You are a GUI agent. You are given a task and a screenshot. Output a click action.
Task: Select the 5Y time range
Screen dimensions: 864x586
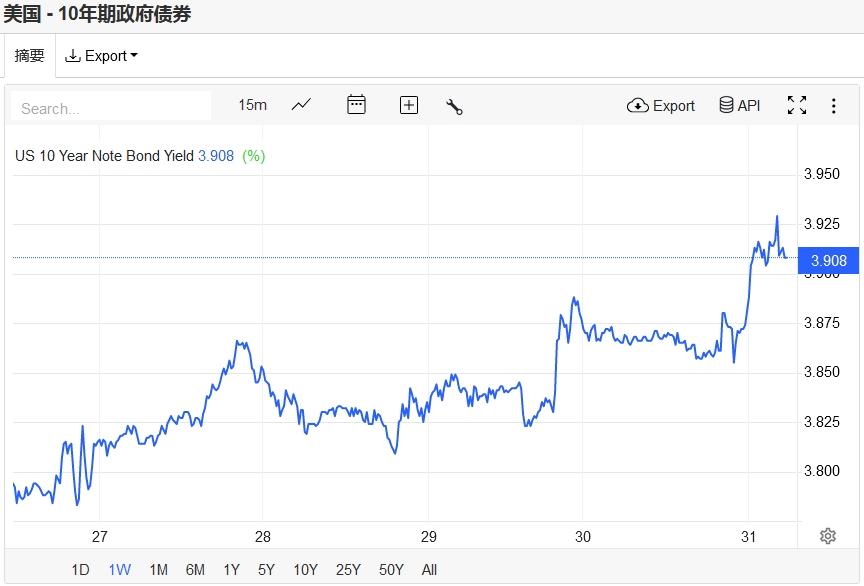click(x=266, y=570)
